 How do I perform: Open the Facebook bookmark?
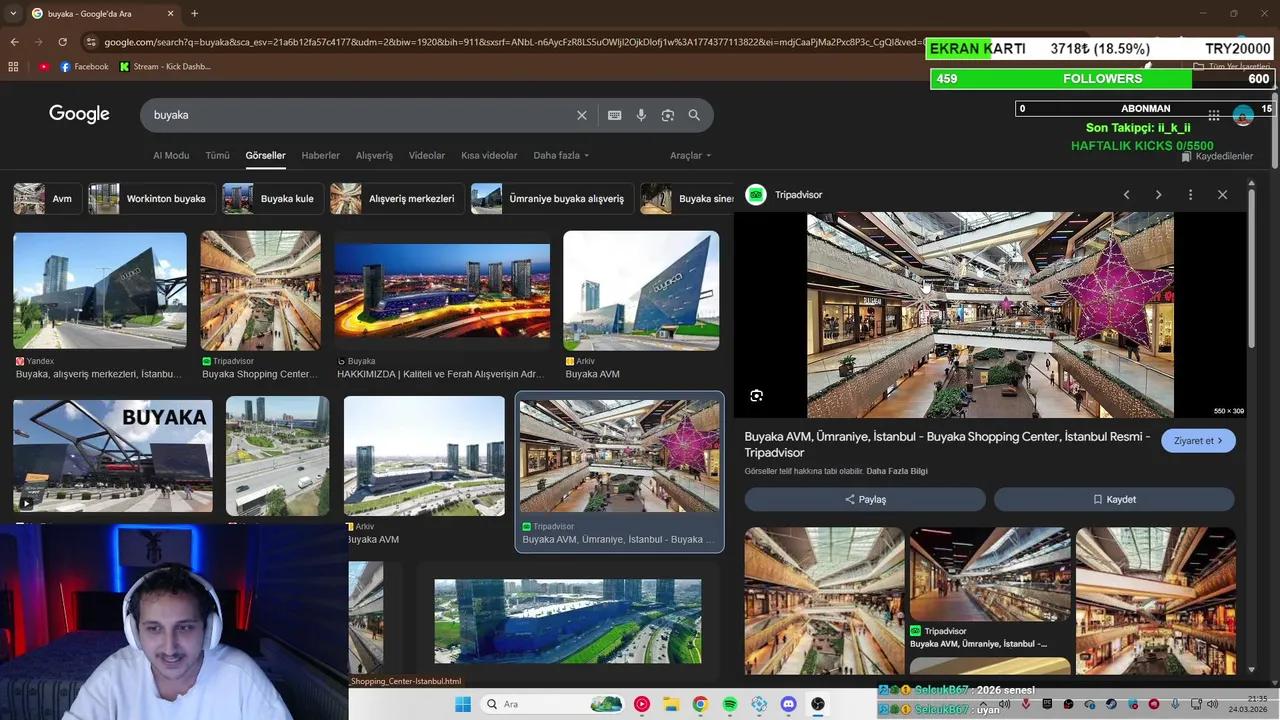point(84,67)
